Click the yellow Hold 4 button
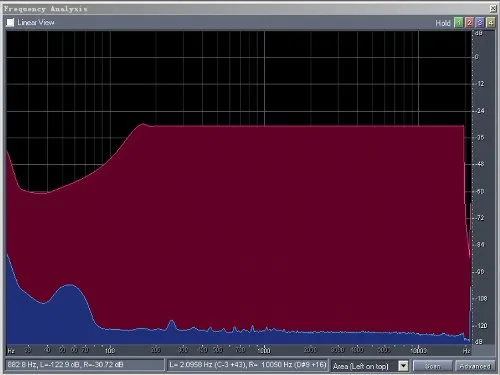 491,23
